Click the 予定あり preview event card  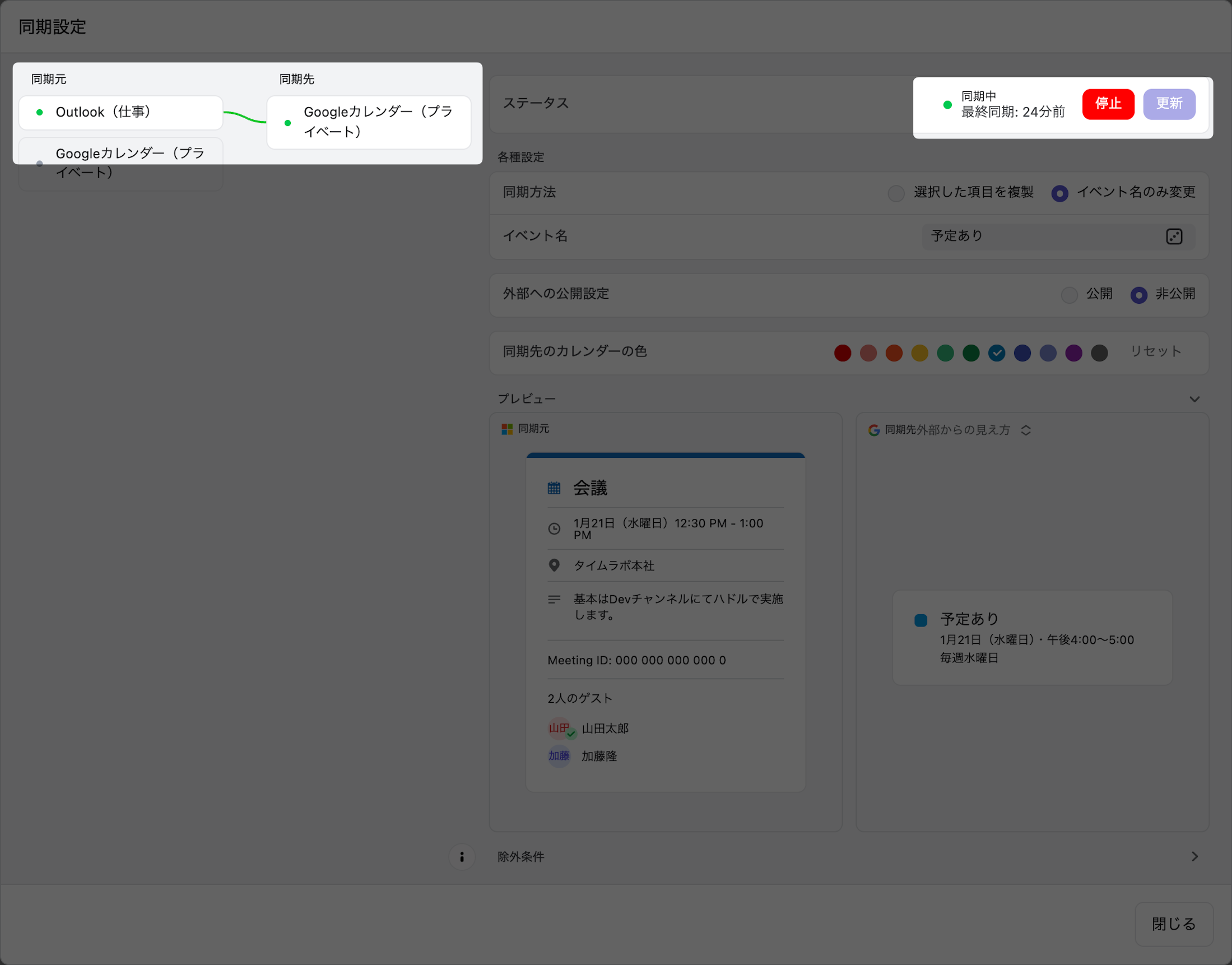pyautogui.click(x=1032, y=637)
